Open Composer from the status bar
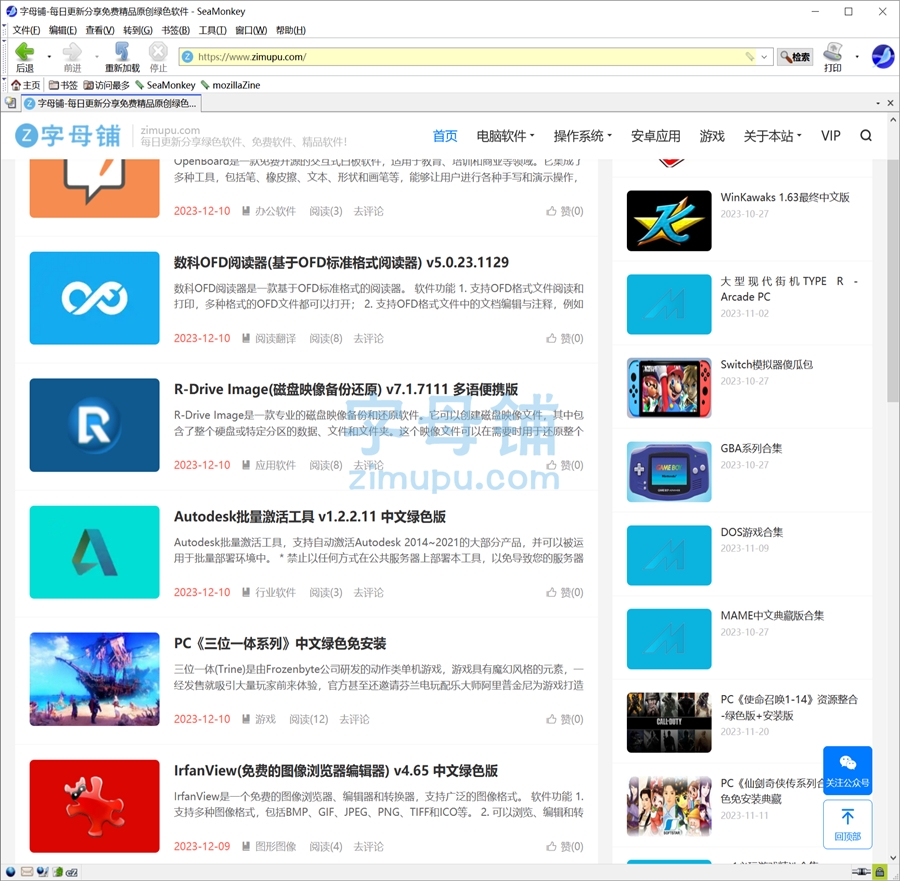The image size is (900, 881). pos(42,872)
